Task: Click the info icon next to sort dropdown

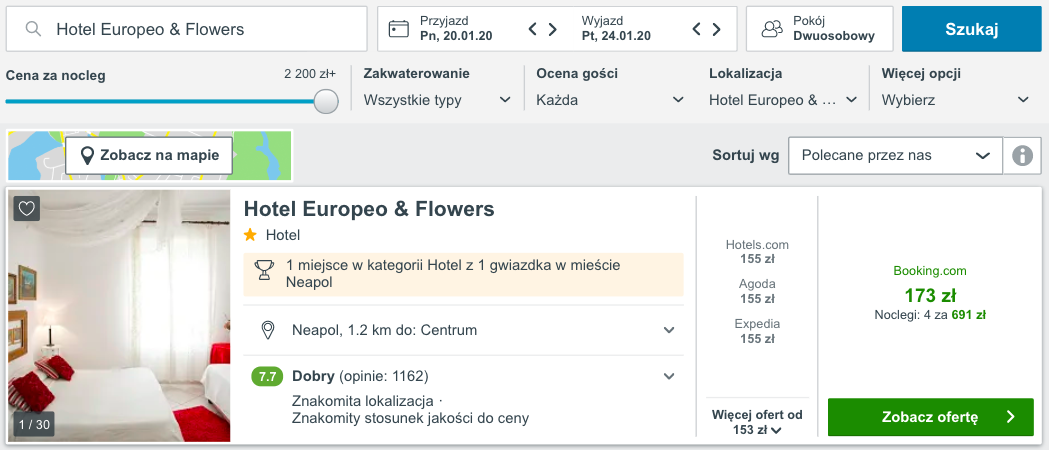Action: point(1022,156)
